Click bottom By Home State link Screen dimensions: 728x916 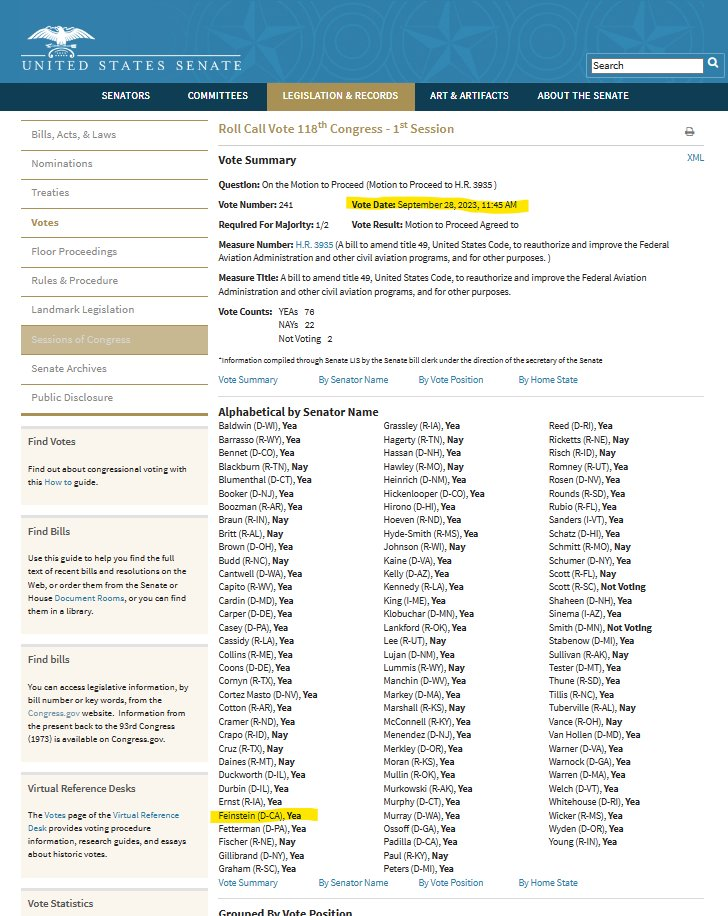click(x=548, y=883)
